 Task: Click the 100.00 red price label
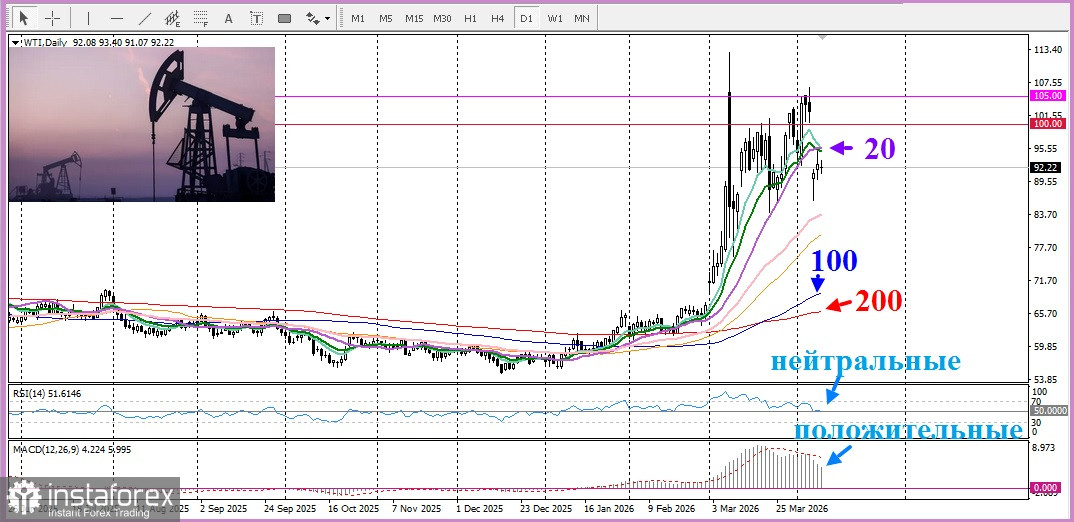(1048, 124)
